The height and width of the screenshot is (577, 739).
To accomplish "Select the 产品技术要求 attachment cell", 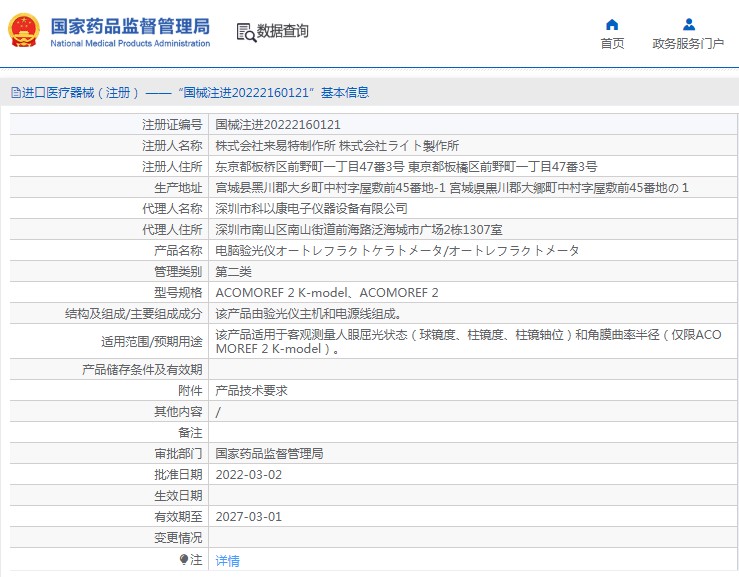I will click(x=251, y=391).
